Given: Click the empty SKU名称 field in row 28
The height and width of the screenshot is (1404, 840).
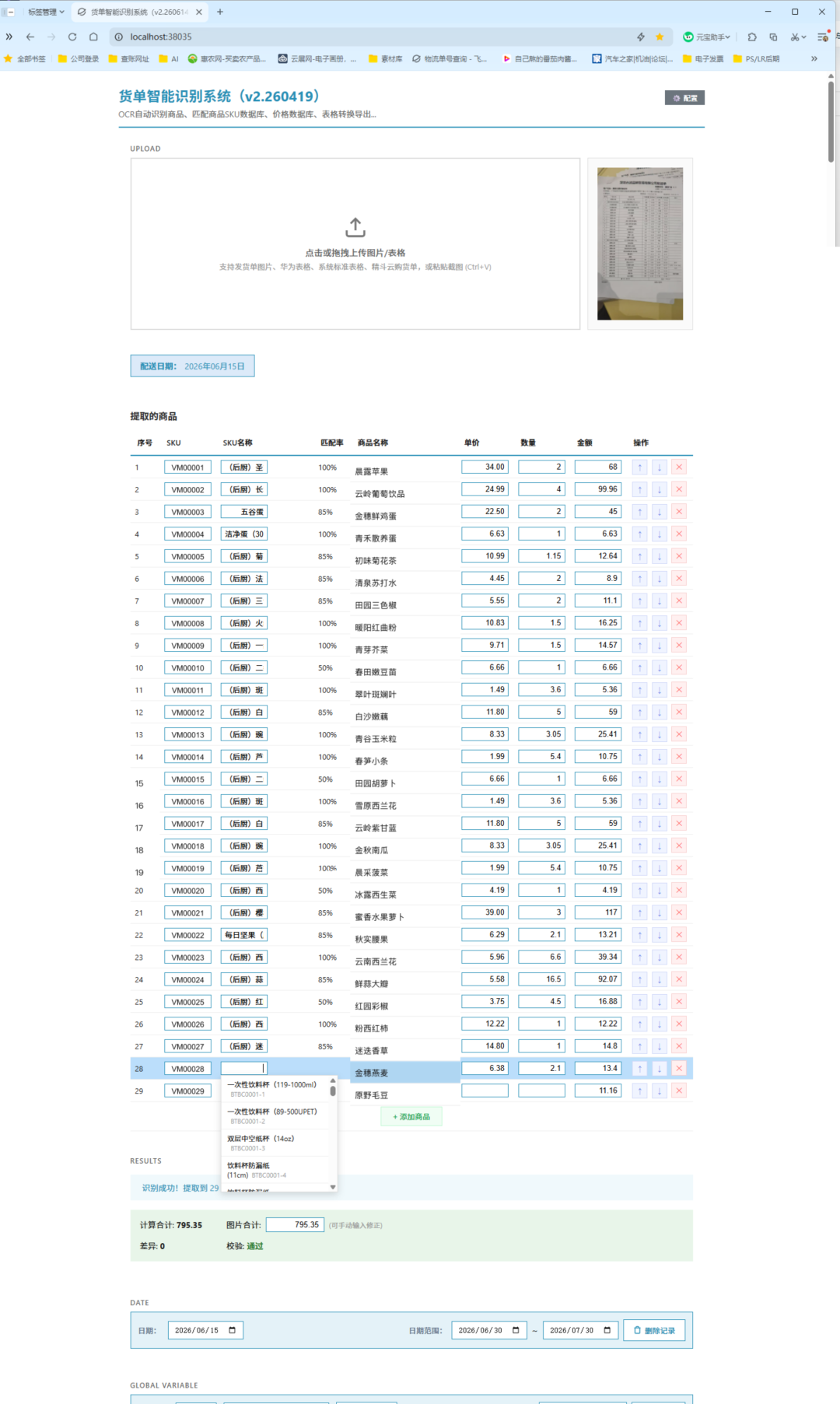Looking at the screenshot, I should click(x=244, y=1069).
